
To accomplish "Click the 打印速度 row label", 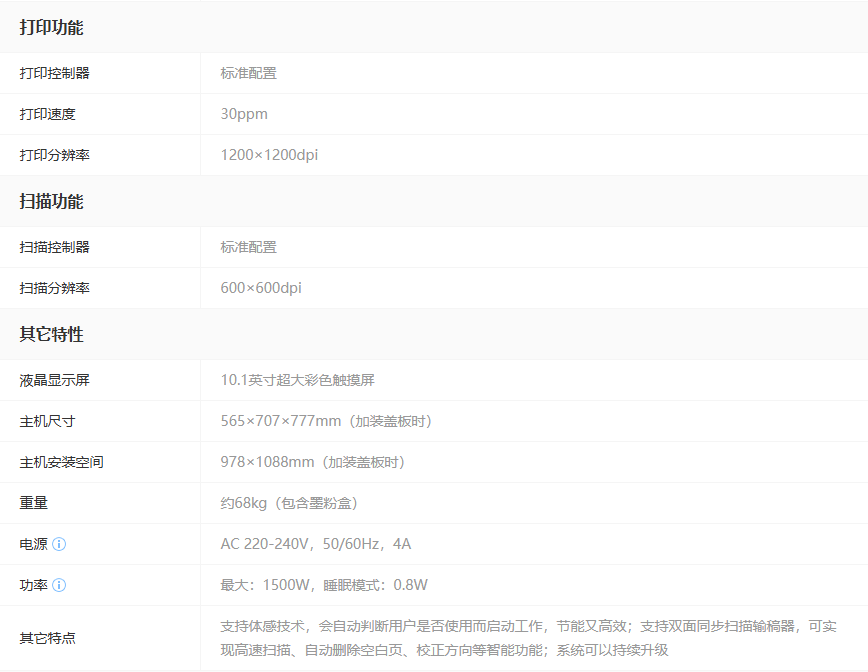I will pos(47,114).
